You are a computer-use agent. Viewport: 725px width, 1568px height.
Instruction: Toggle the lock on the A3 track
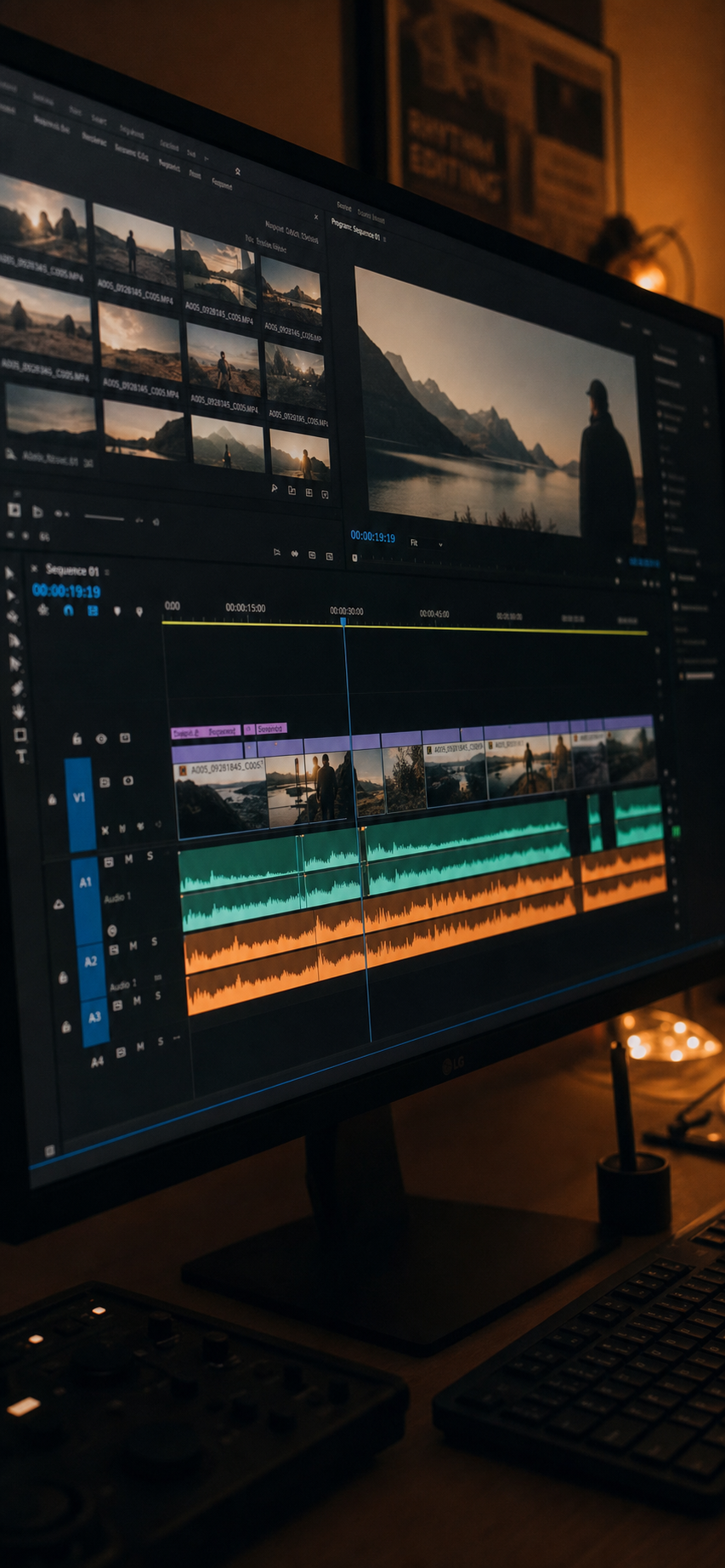66,1027
